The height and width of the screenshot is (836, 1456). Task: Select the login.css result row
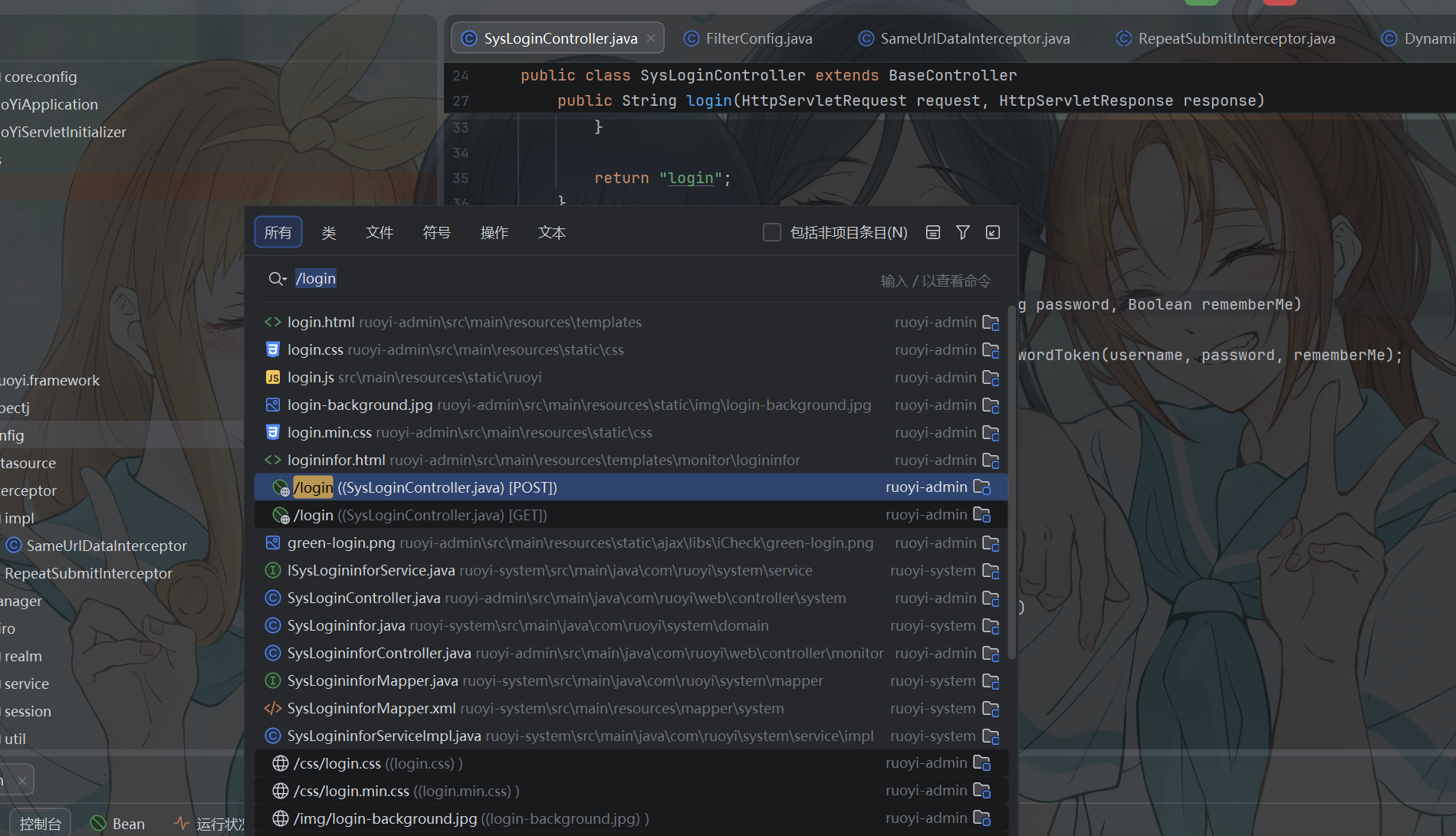tap(630, 350)
